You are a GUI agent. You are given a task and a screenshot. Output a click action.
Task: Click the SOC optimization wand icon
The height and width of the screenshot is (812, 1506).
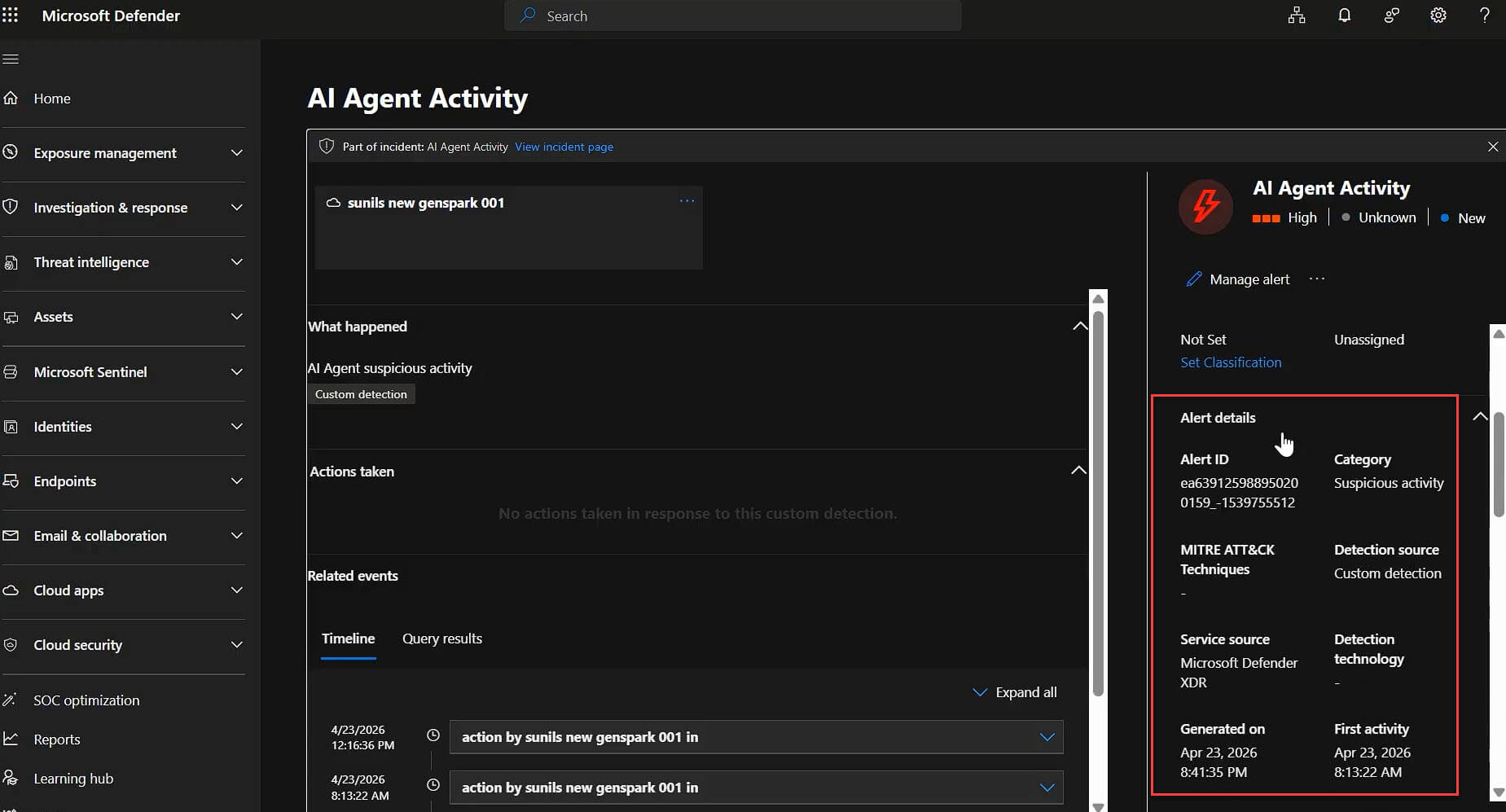(11, 700)
